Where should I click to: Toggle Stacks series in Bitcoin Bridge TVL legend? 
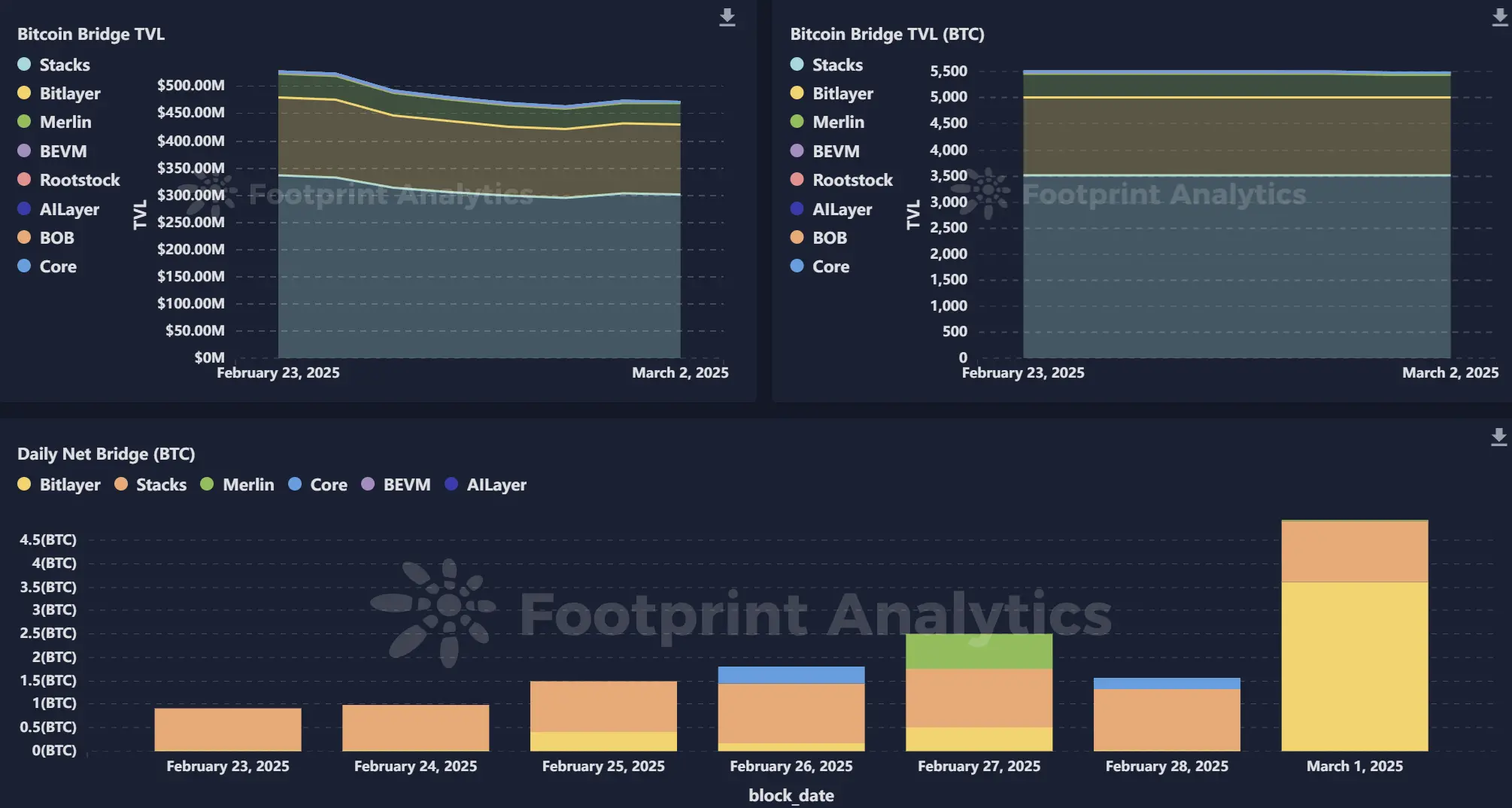[x=64, y=65]
